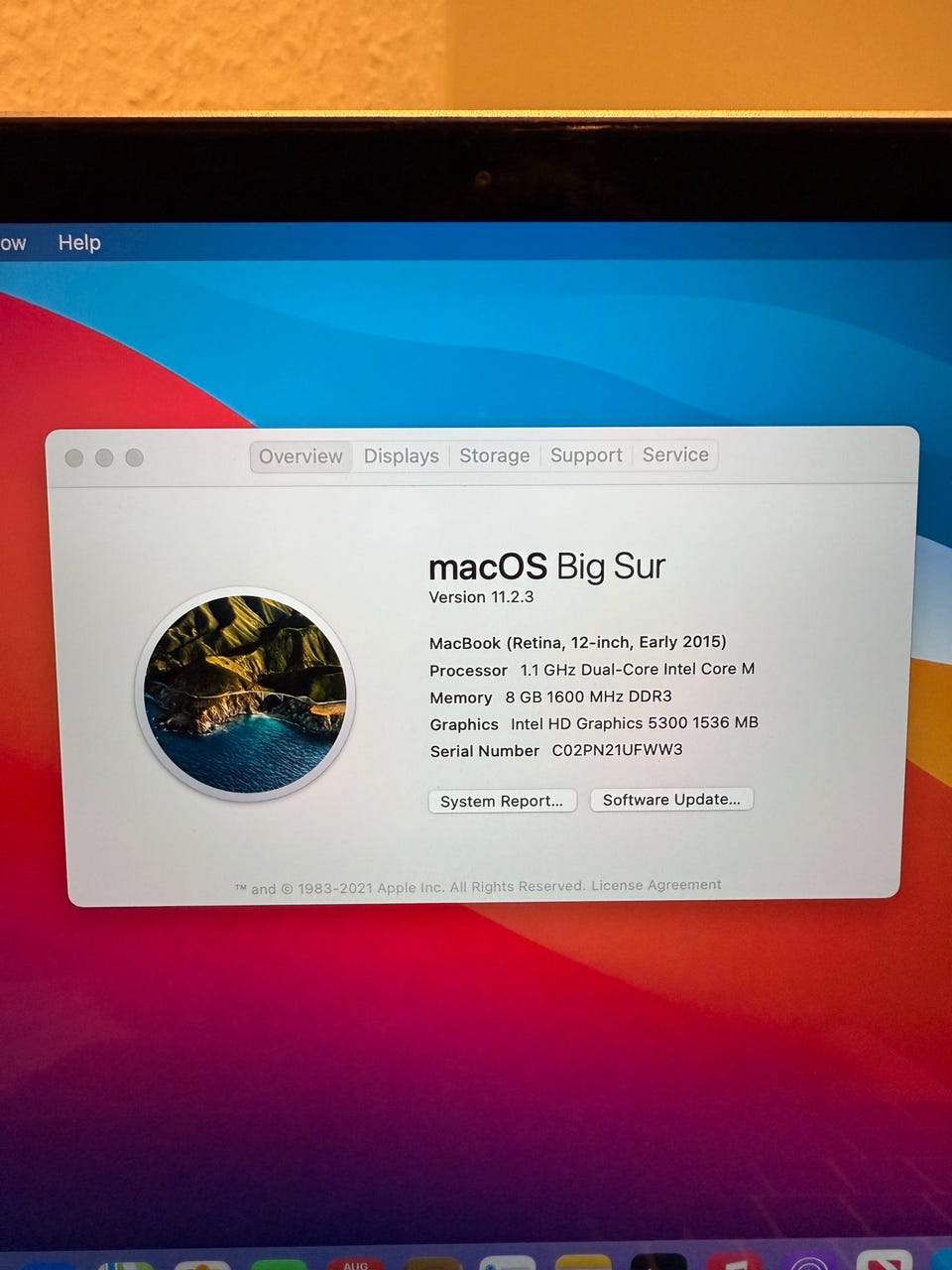The height and width of the screenshot is (1270, 952).
Task: Click the System Report... button
Action: [502, 801]
